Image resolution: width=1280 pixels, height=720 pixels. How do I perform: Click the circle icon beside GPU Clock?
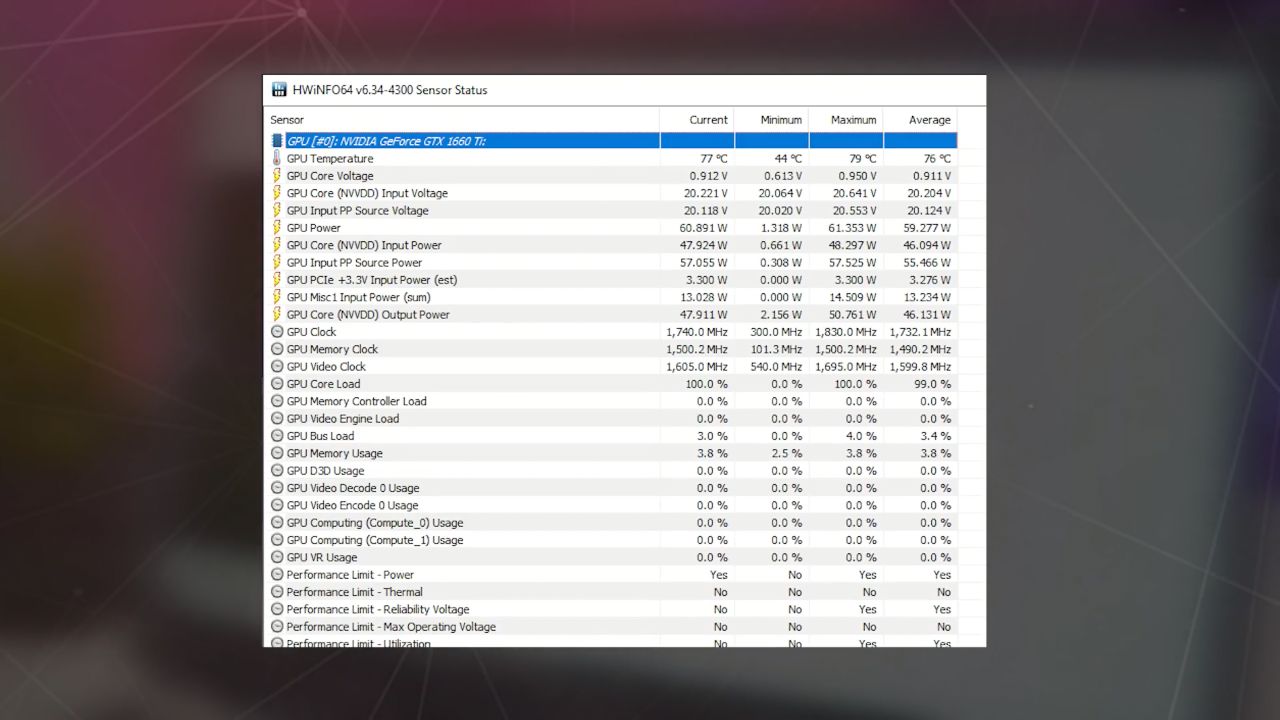pyautogui.click(x=277, y=332)
